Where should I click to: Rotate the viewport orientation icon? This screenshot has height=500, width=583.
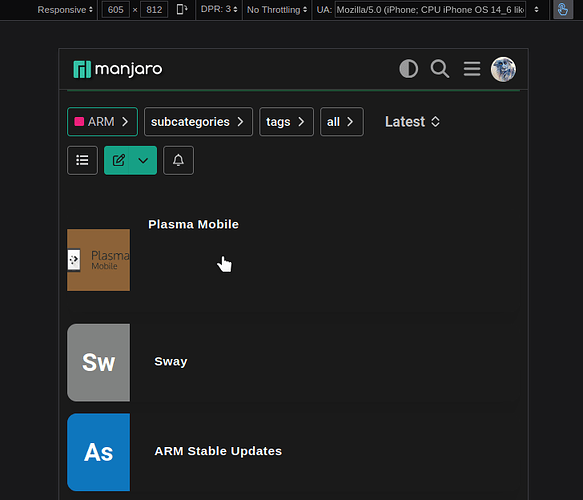(182, 9)
